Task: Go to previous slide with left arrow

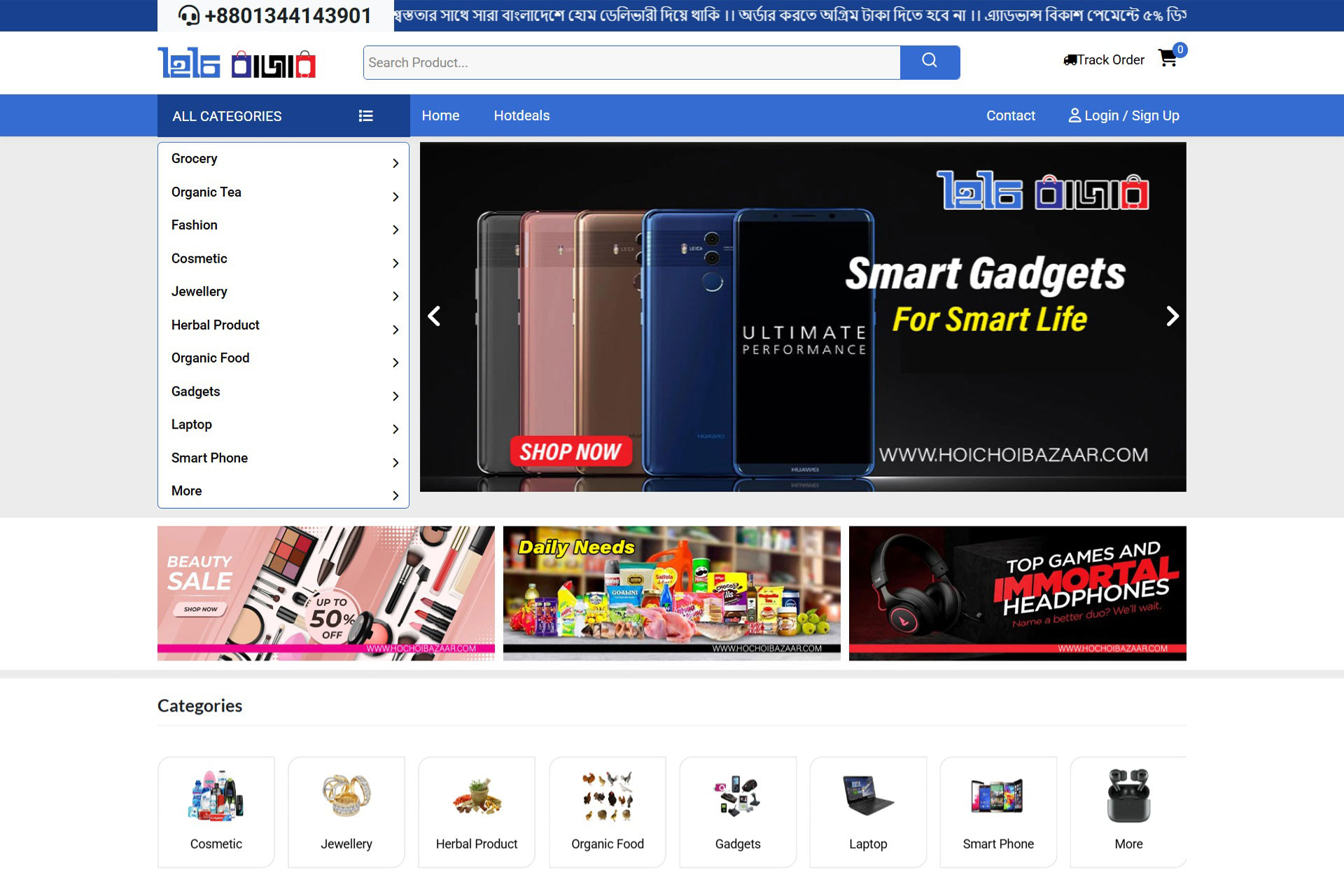Action: pos(435,316)
